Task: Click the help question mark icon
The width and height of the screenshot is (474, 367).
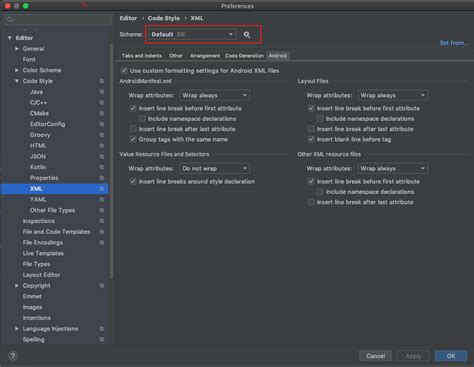Action: pos(13,356)
